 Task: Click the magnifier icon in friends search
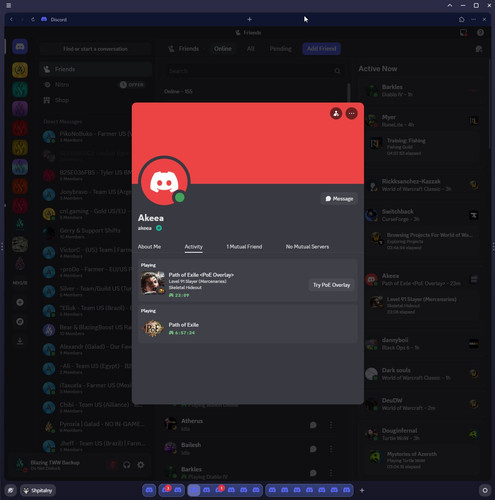(x=337, y=71)
